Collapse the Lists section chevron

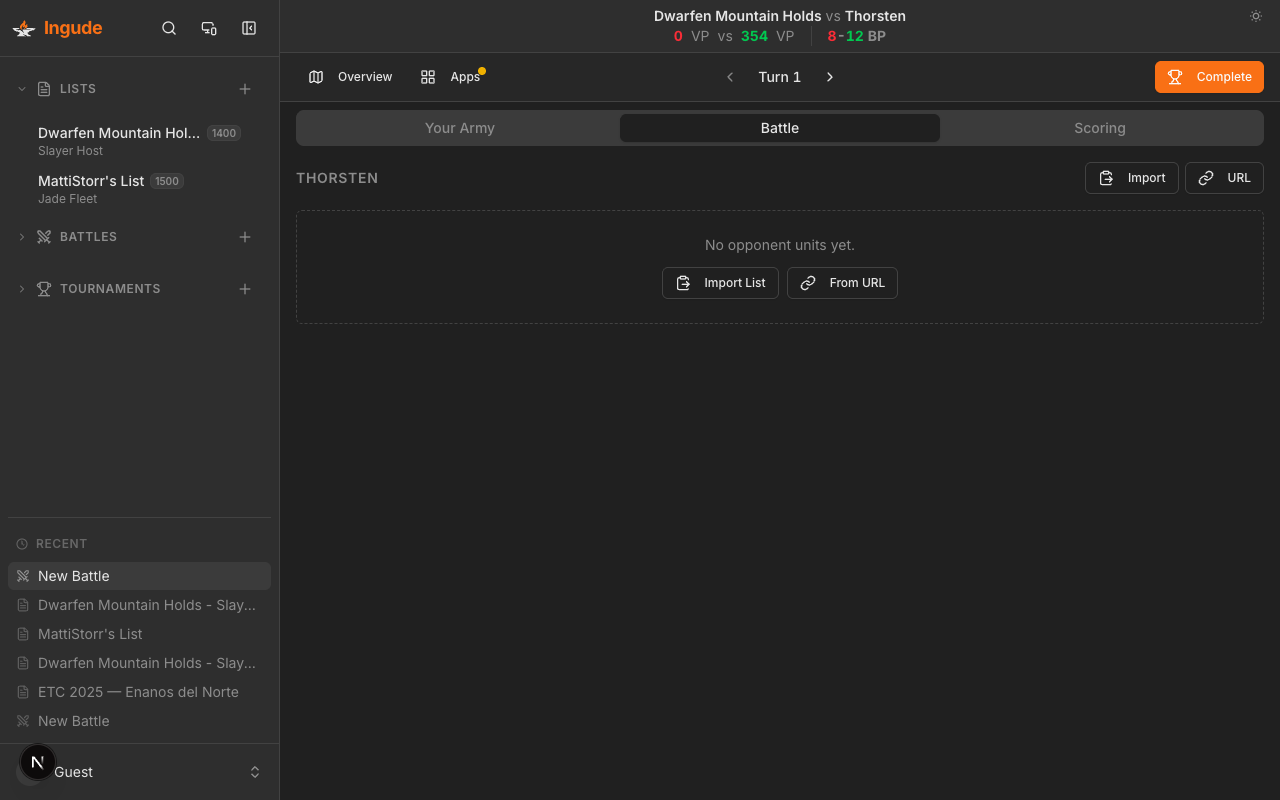[22, 89]
